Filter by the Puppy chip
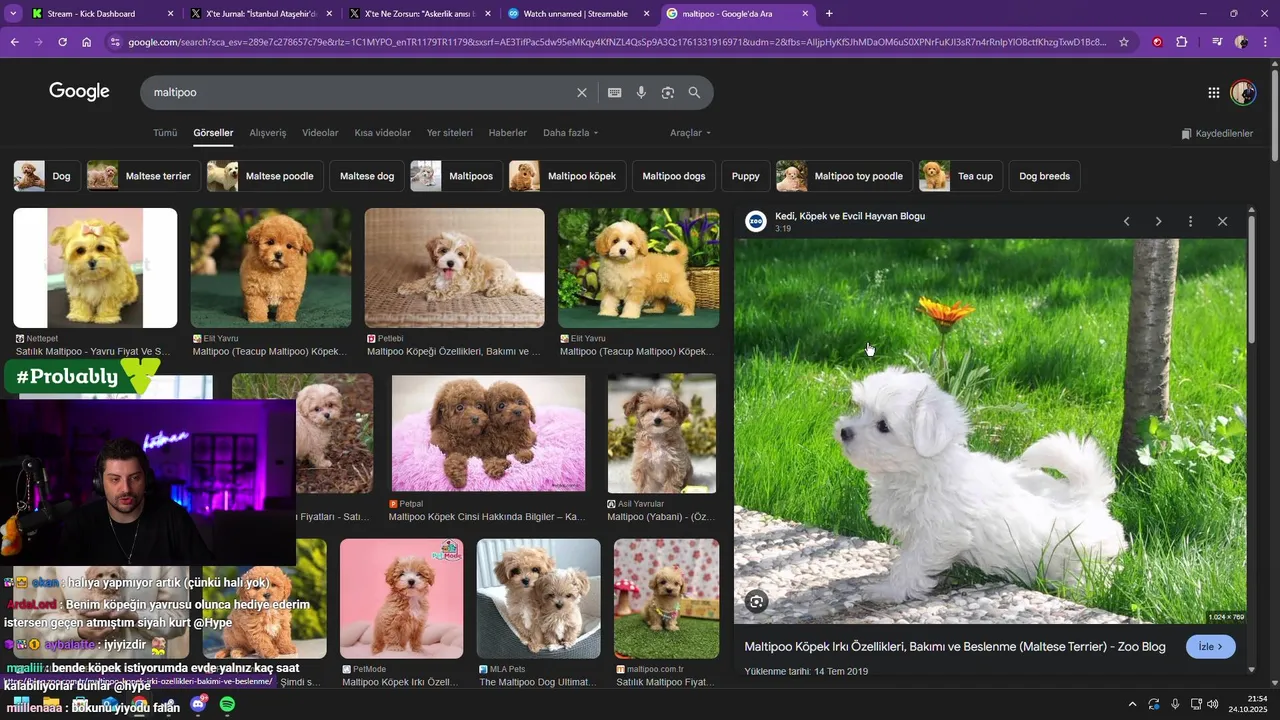The image size is (1280, 720). point(746,176)
